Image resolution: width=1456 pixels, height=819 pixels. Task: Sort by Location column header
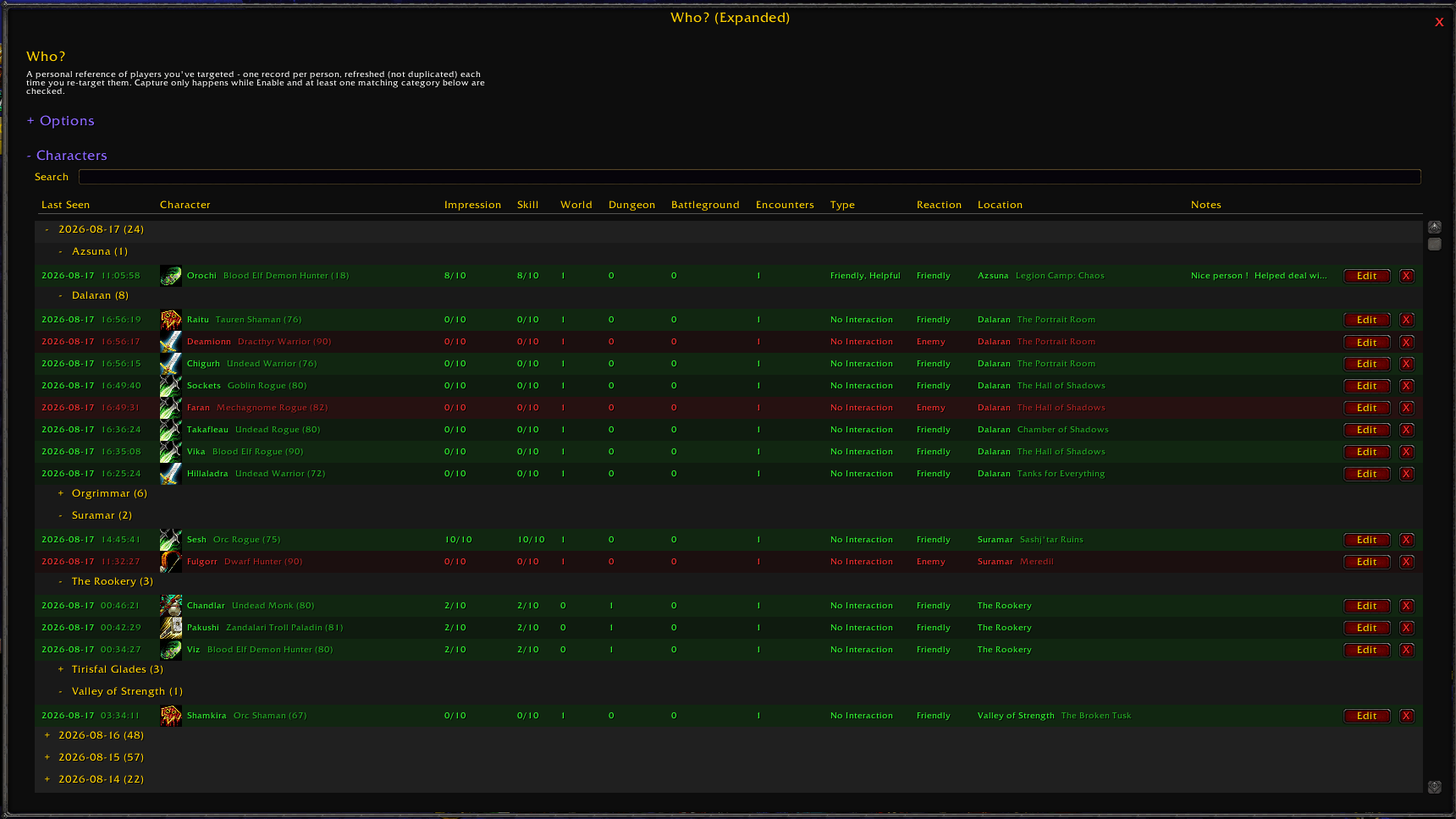[x=1000, y=205]
